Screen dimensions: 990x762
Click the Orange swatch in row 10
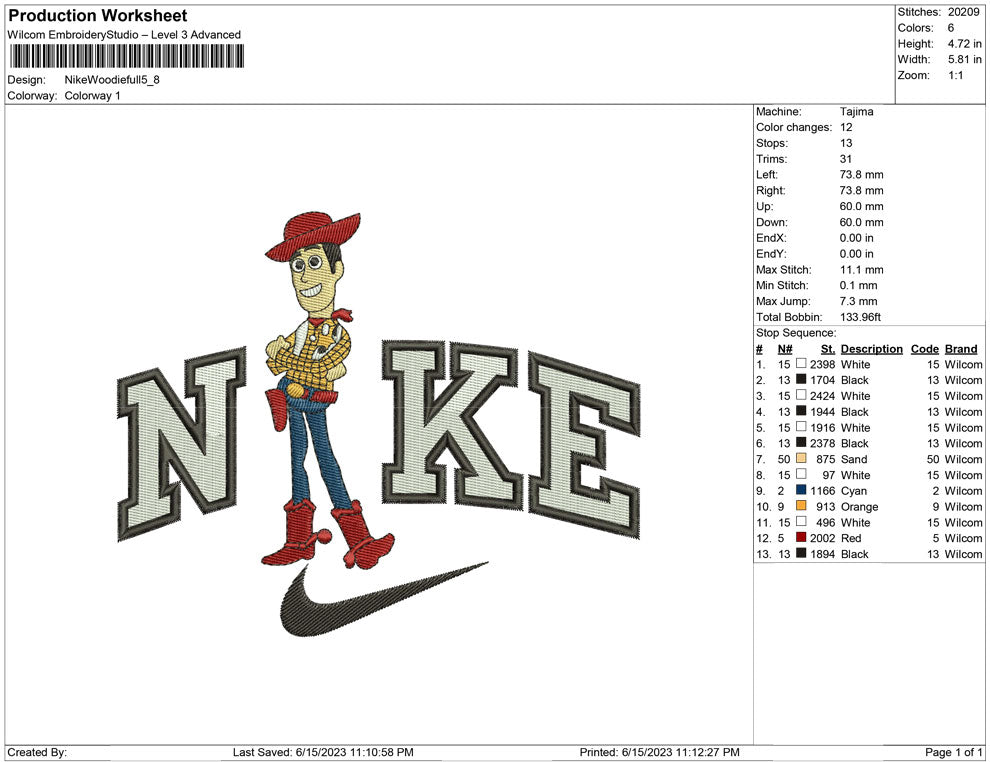click(x=801, y=506)
